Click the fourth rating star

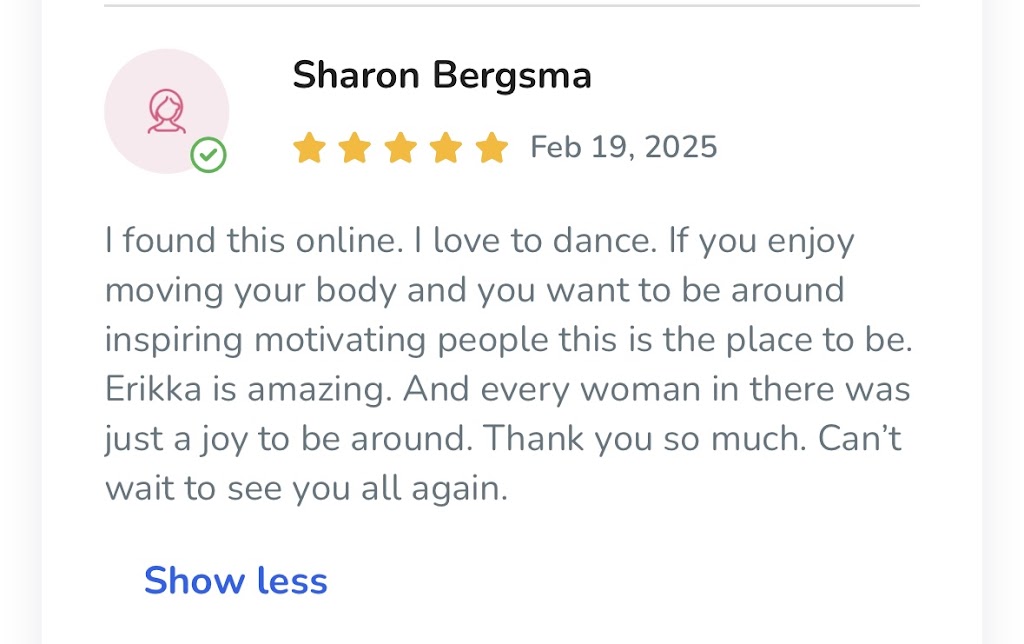(446, 148)
